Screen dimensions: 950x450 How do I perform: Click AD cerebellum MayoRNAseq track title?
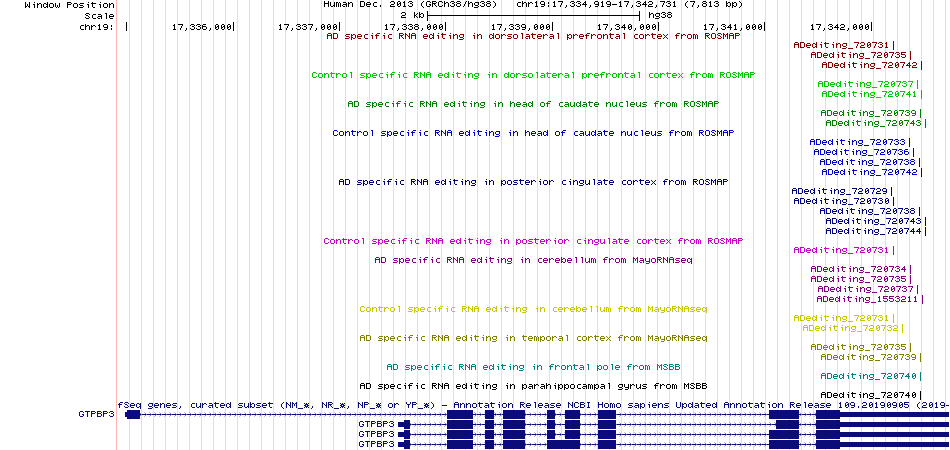pyautogui.click(x=533, y=260)
